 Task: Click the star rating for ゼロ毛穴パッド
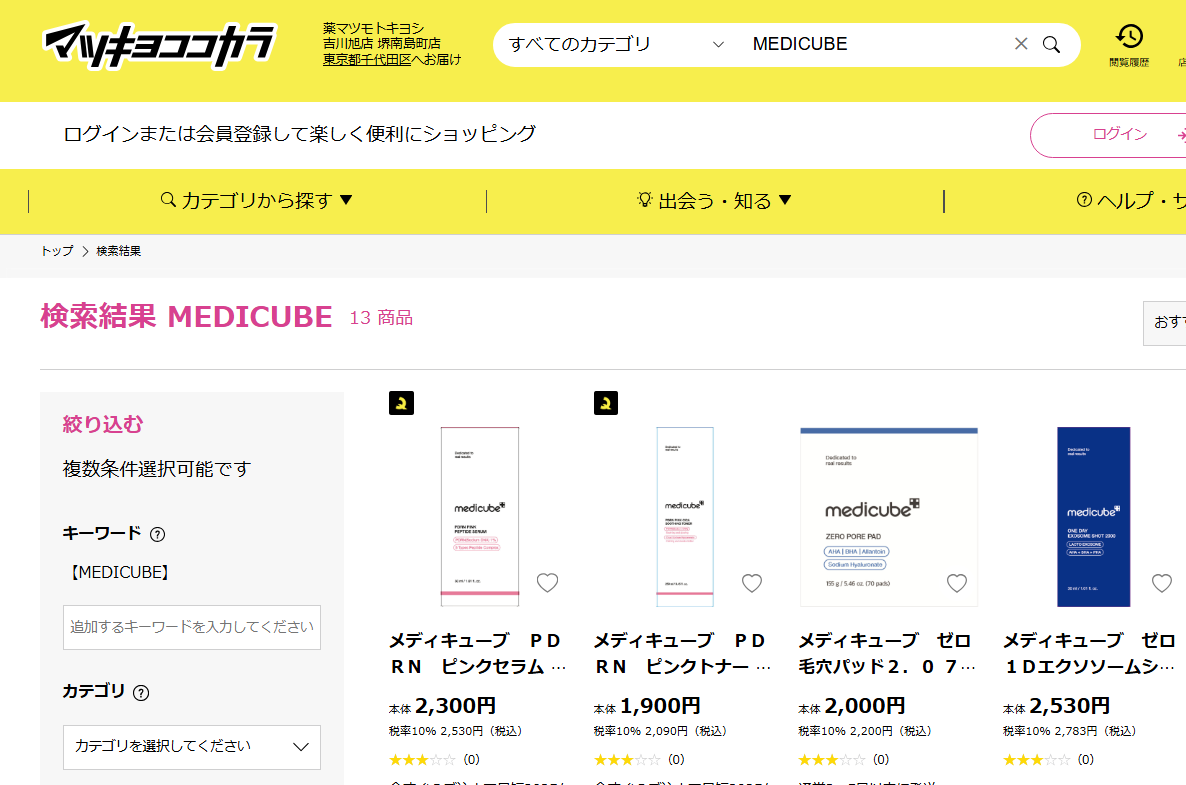831,759
